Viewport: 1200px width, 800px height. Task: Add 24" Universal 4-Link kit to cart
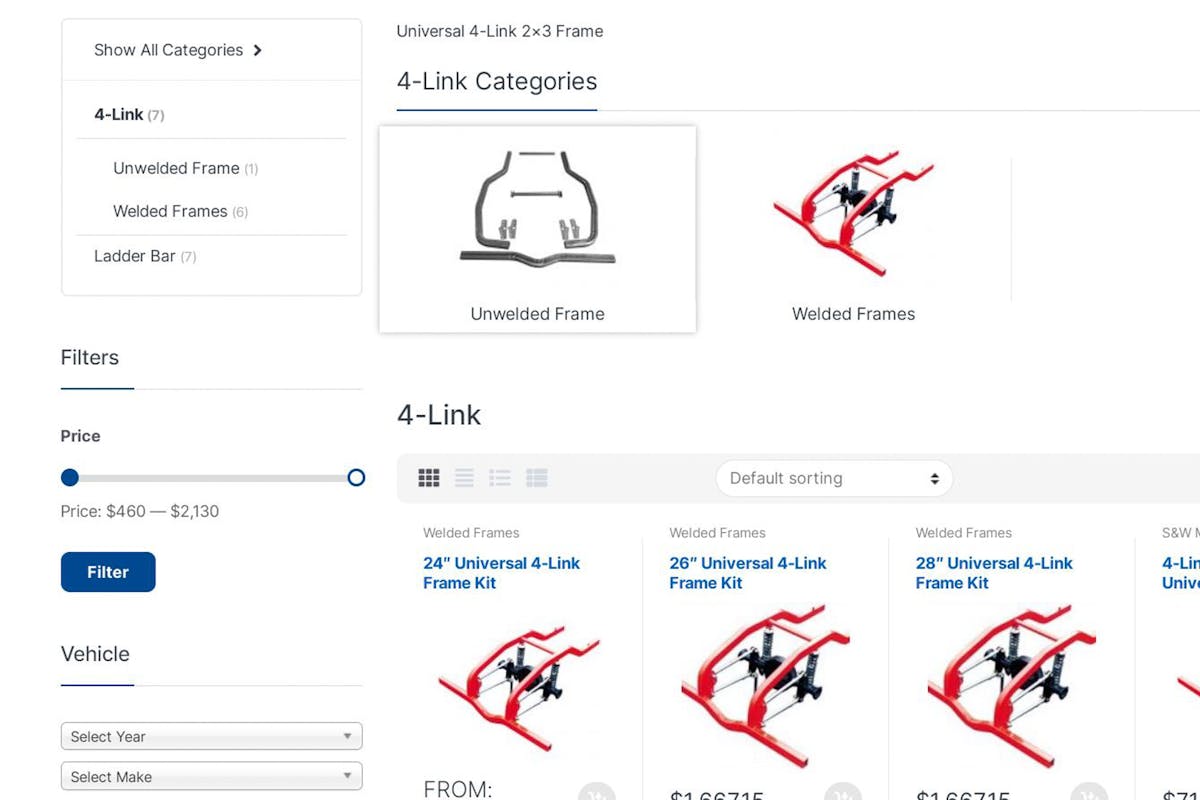596,795
